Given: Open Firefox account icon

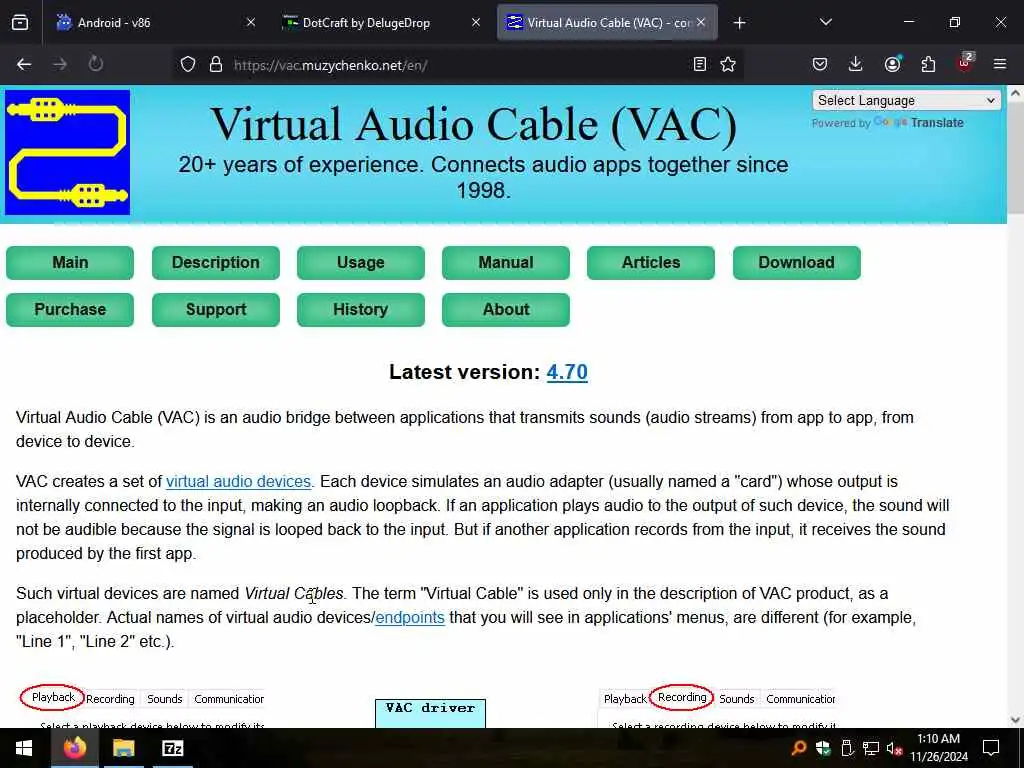Looking at the screenshot, I should [892, 64].
